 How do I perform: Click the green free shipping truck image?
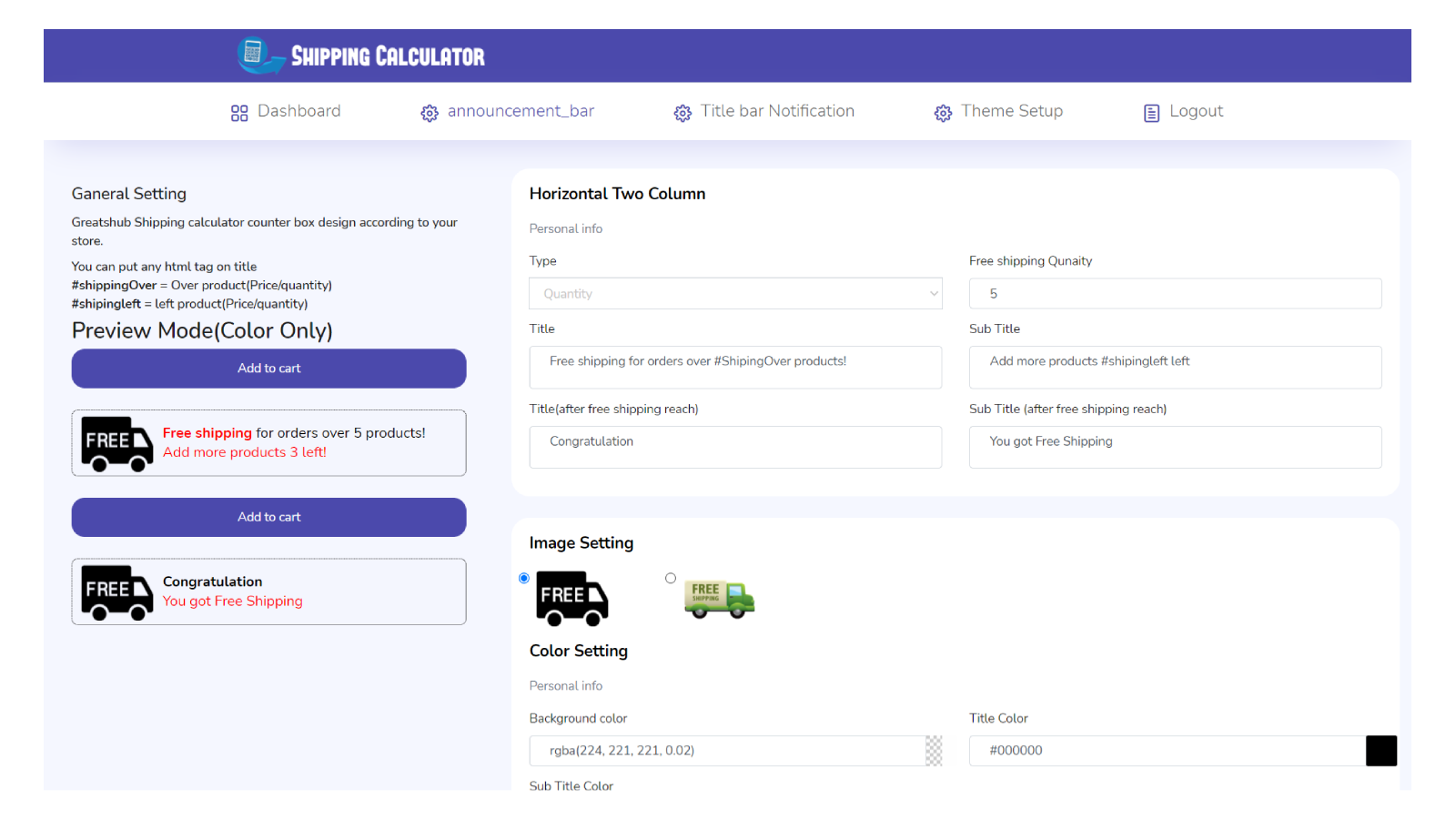[719, 600]
